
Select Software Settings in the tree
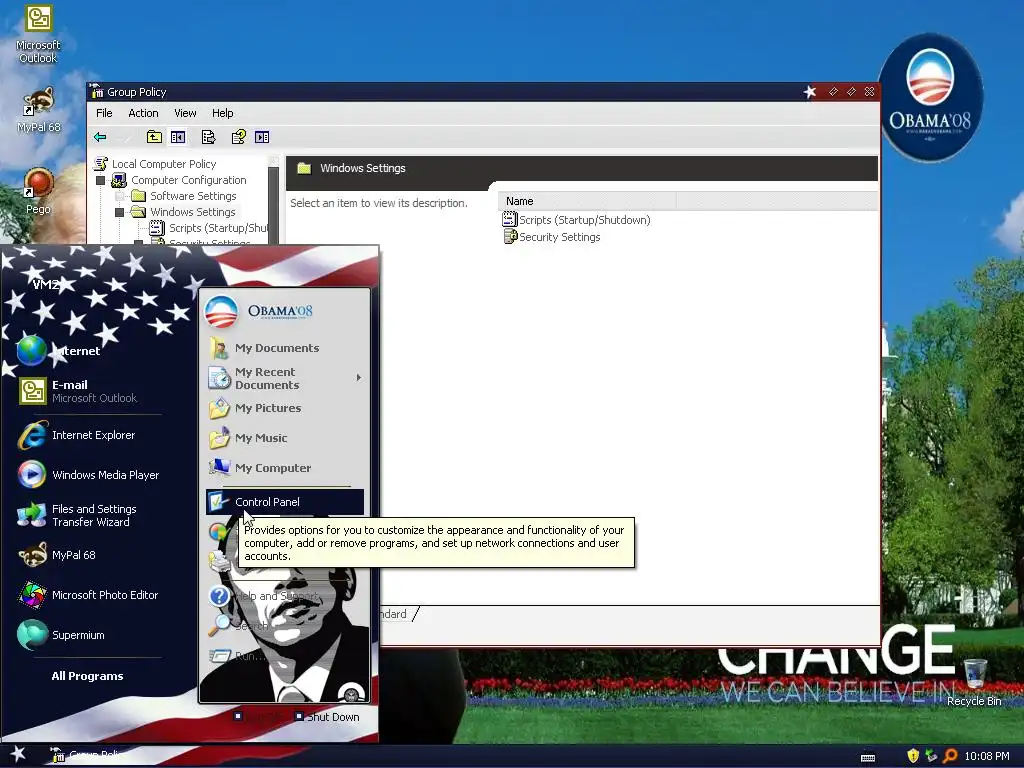click(193, 196)
